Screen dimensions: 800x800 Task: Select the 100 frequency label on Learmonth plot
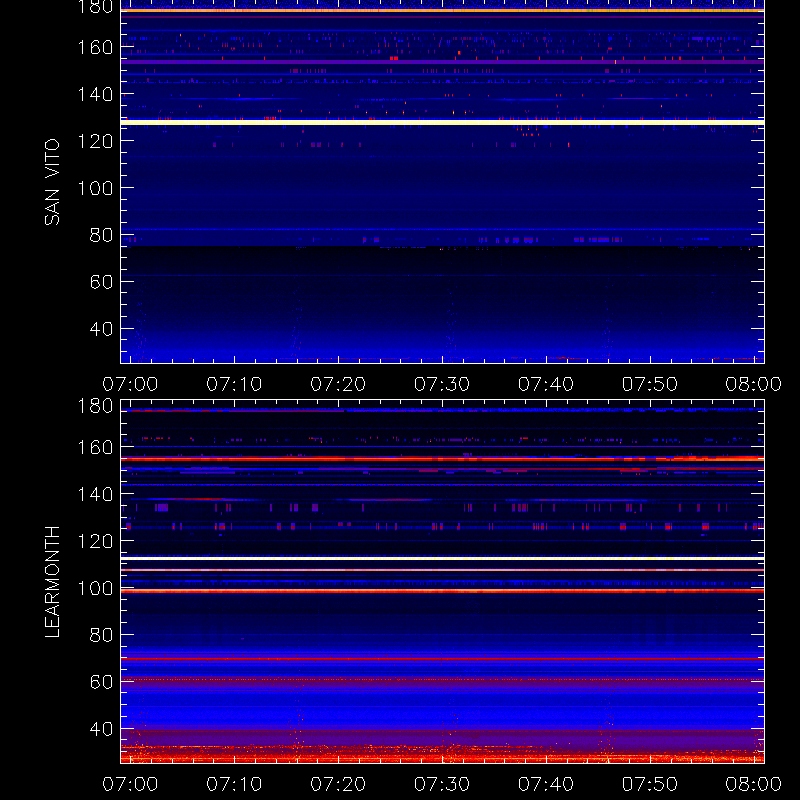point(95,588)
